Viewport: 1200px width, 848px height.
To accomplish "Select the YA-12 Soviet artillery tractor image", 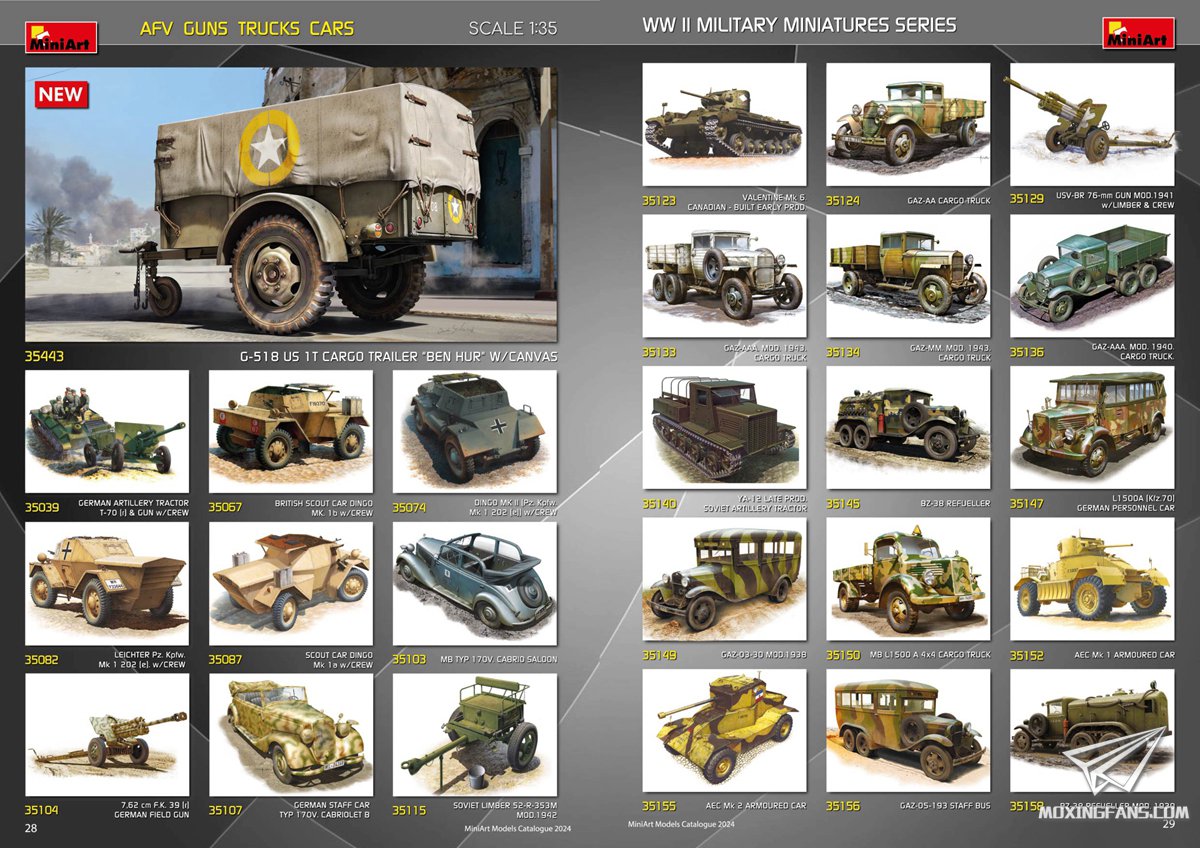I will pyautogui.click(x=724, y=428).
